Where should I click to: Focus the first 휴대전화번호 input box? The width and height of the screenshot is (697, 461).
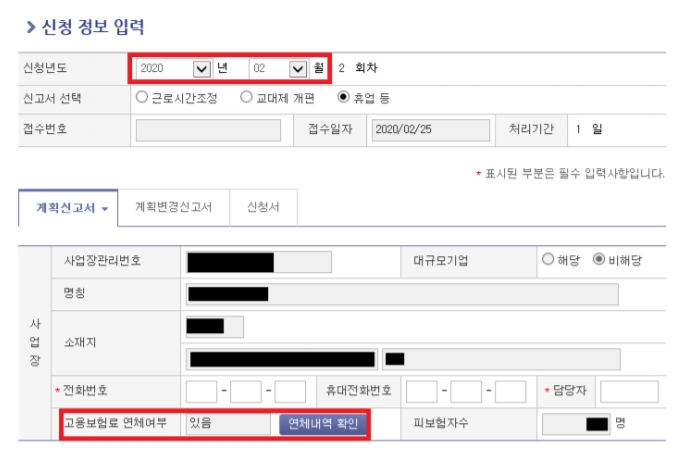421,391
